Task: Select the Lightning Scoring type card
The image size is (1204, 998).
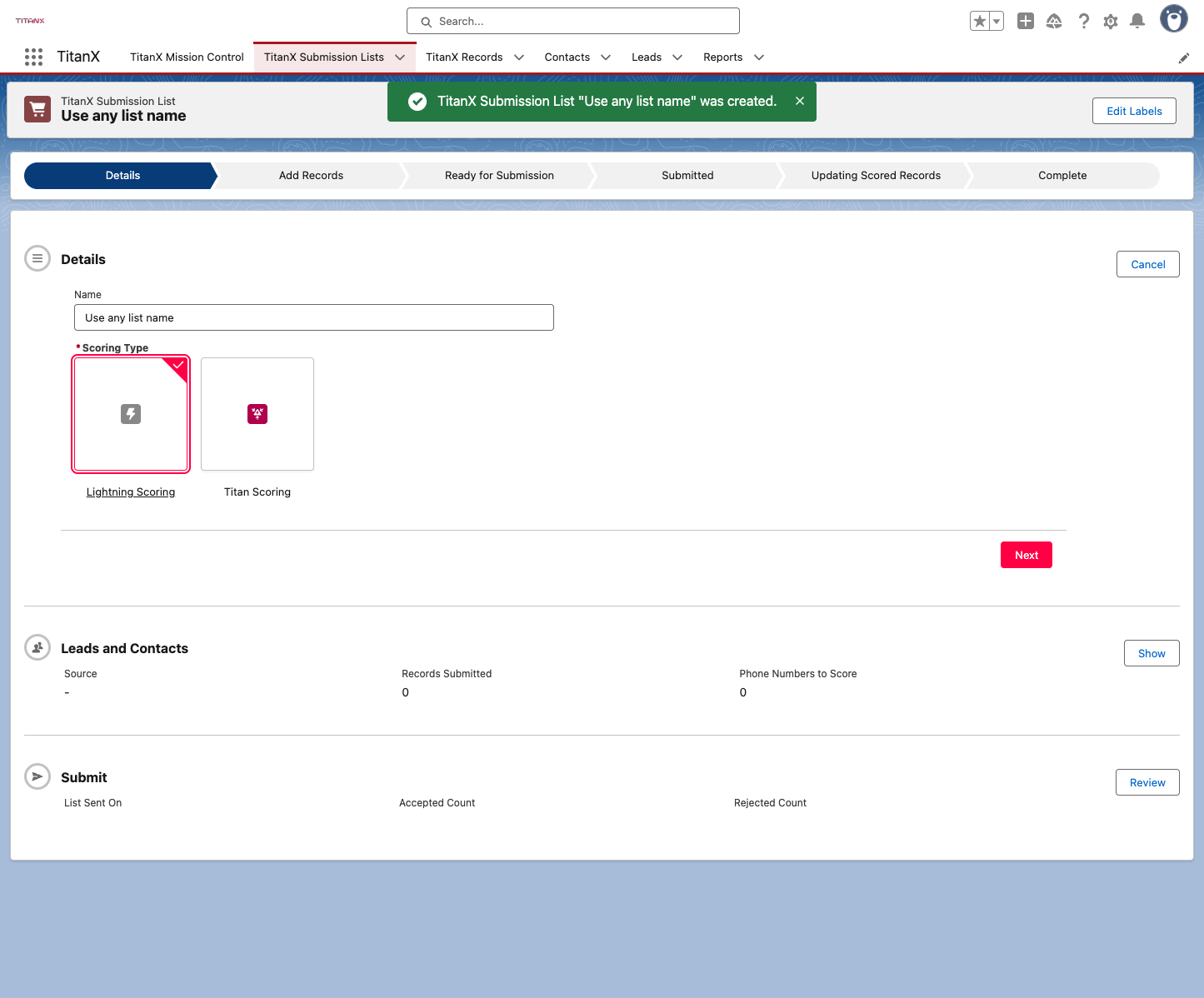Action: pos(131,414)
